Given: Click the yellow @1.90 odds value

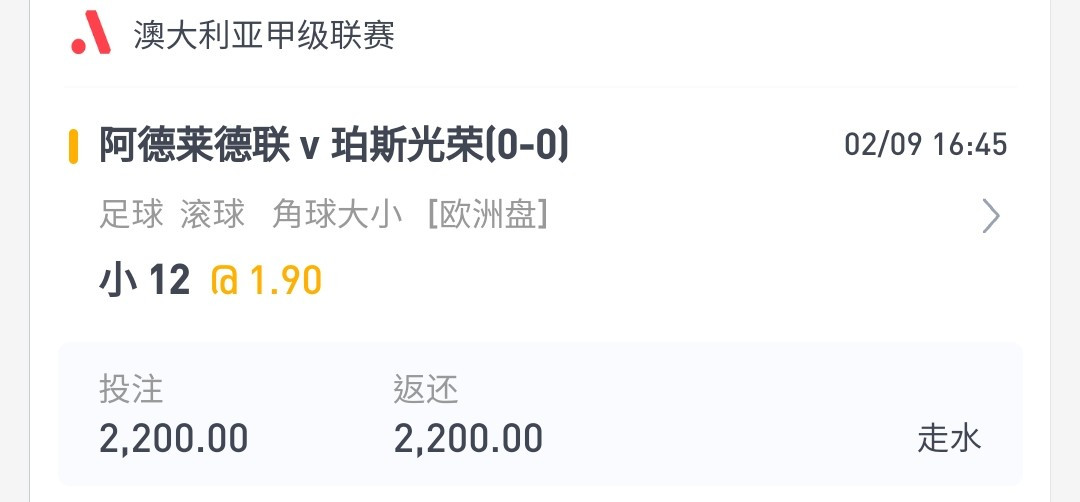Looking at the screenshot, I should [267, 281].
